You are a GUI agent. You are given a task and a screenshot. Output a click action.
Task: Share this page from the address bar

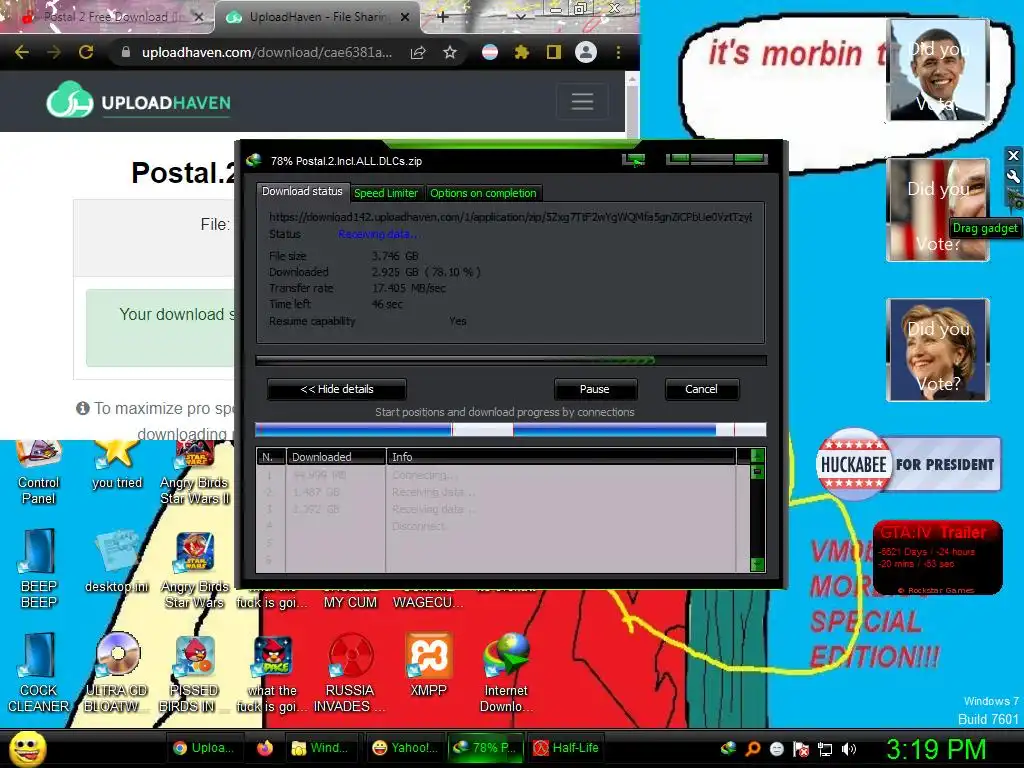[418, 52]
